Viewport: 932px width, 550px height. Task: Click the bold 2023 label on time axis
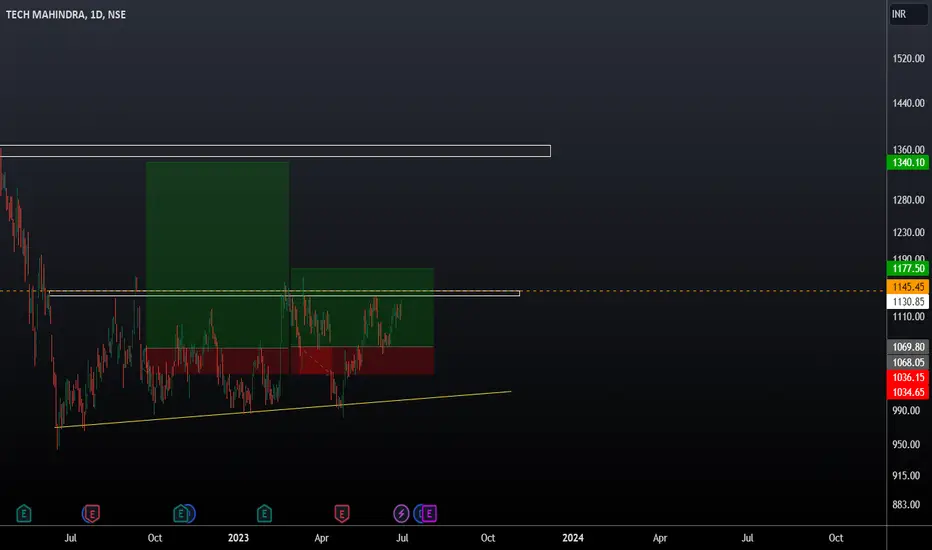tap(238, 538)
